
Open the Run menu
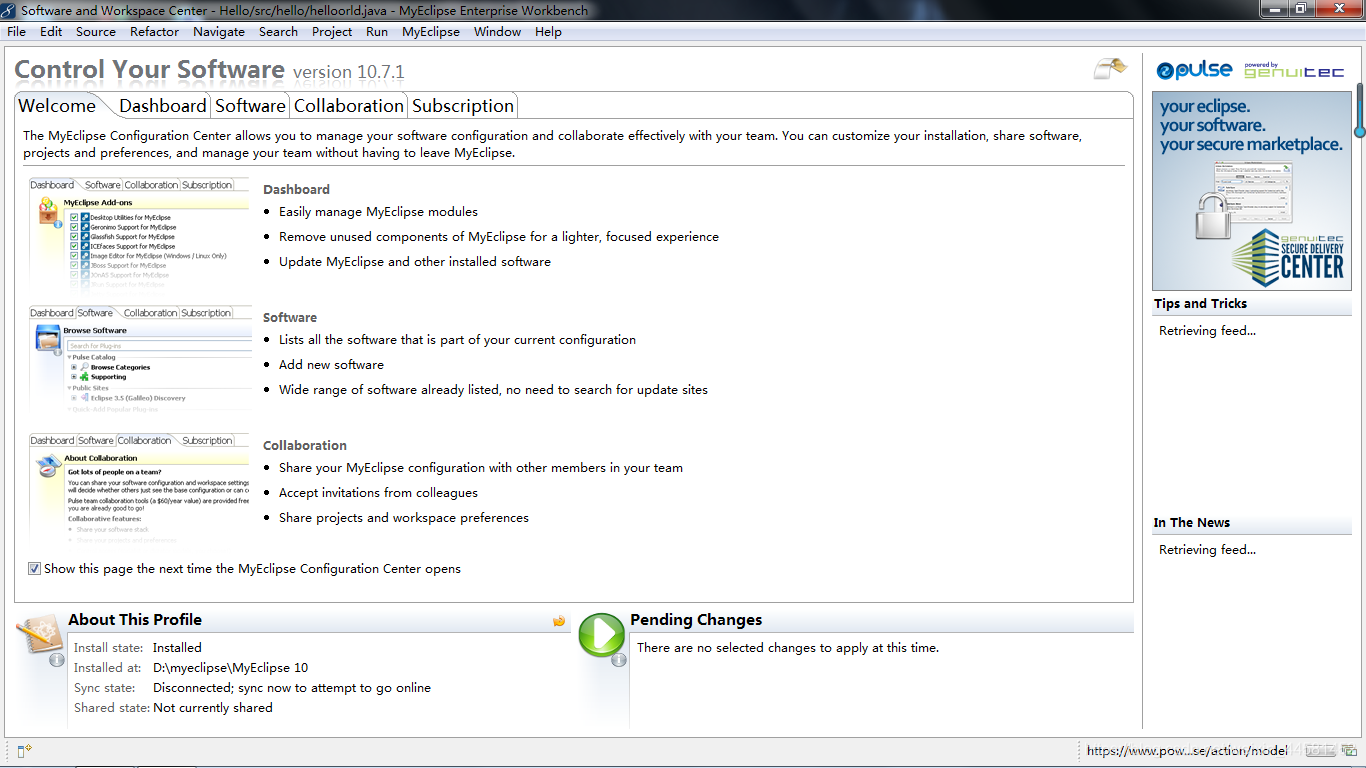pos(377,31)
